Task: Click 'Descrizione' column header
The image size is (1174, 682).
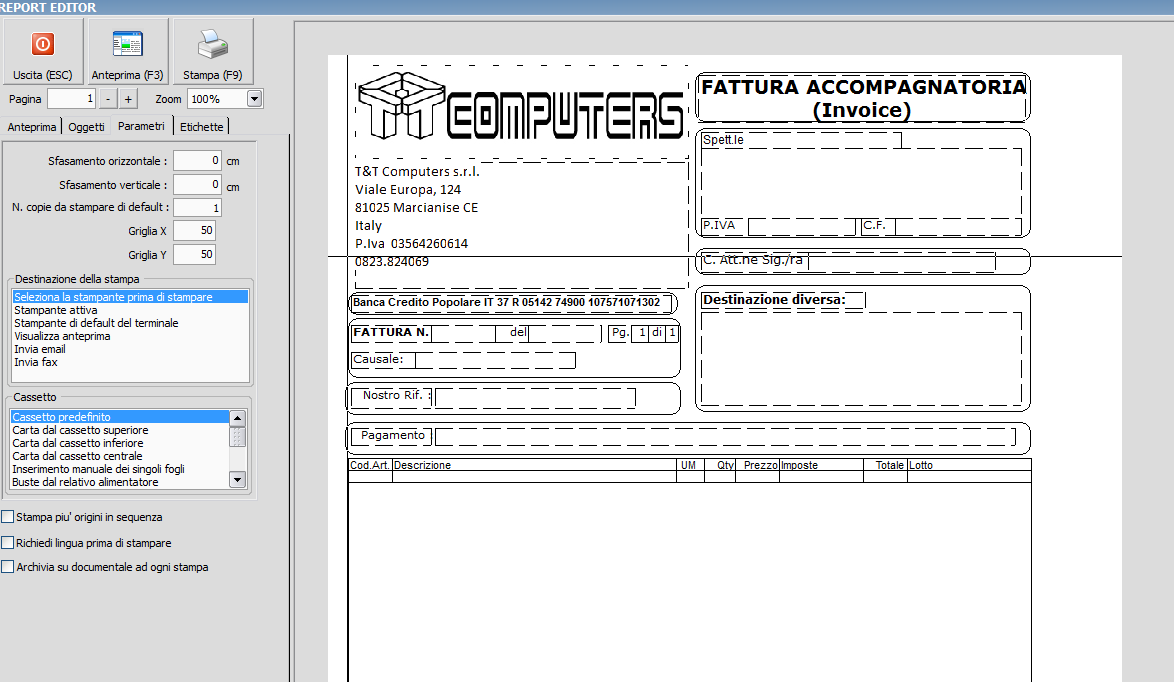Action: [422, 465]
